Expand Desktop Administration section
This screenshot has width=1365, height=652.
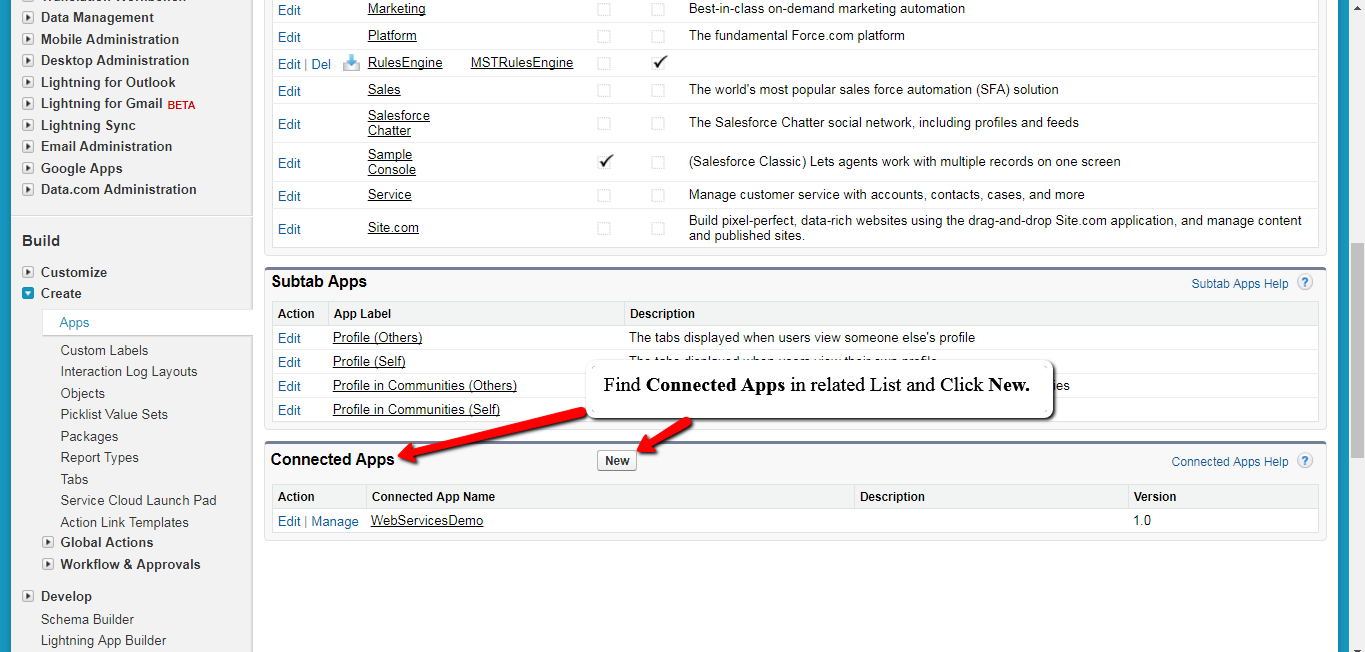click(x=28, y=61)
